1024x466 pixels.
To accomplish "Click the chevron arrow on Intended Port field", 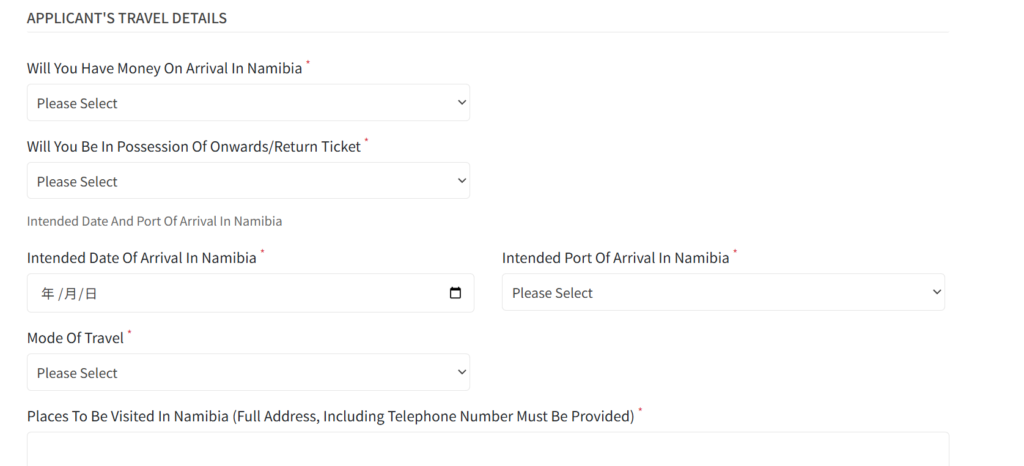I will (936, 292).
